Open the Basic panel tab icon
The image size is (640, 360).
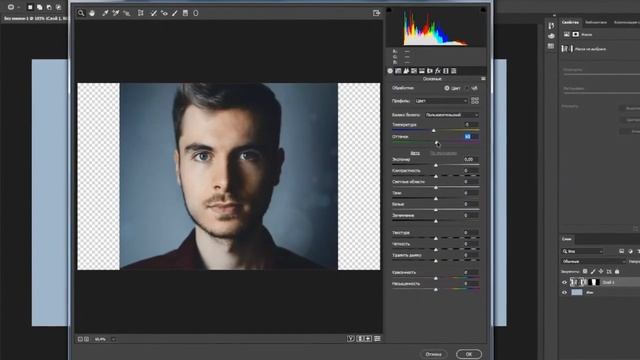[390, 71]
